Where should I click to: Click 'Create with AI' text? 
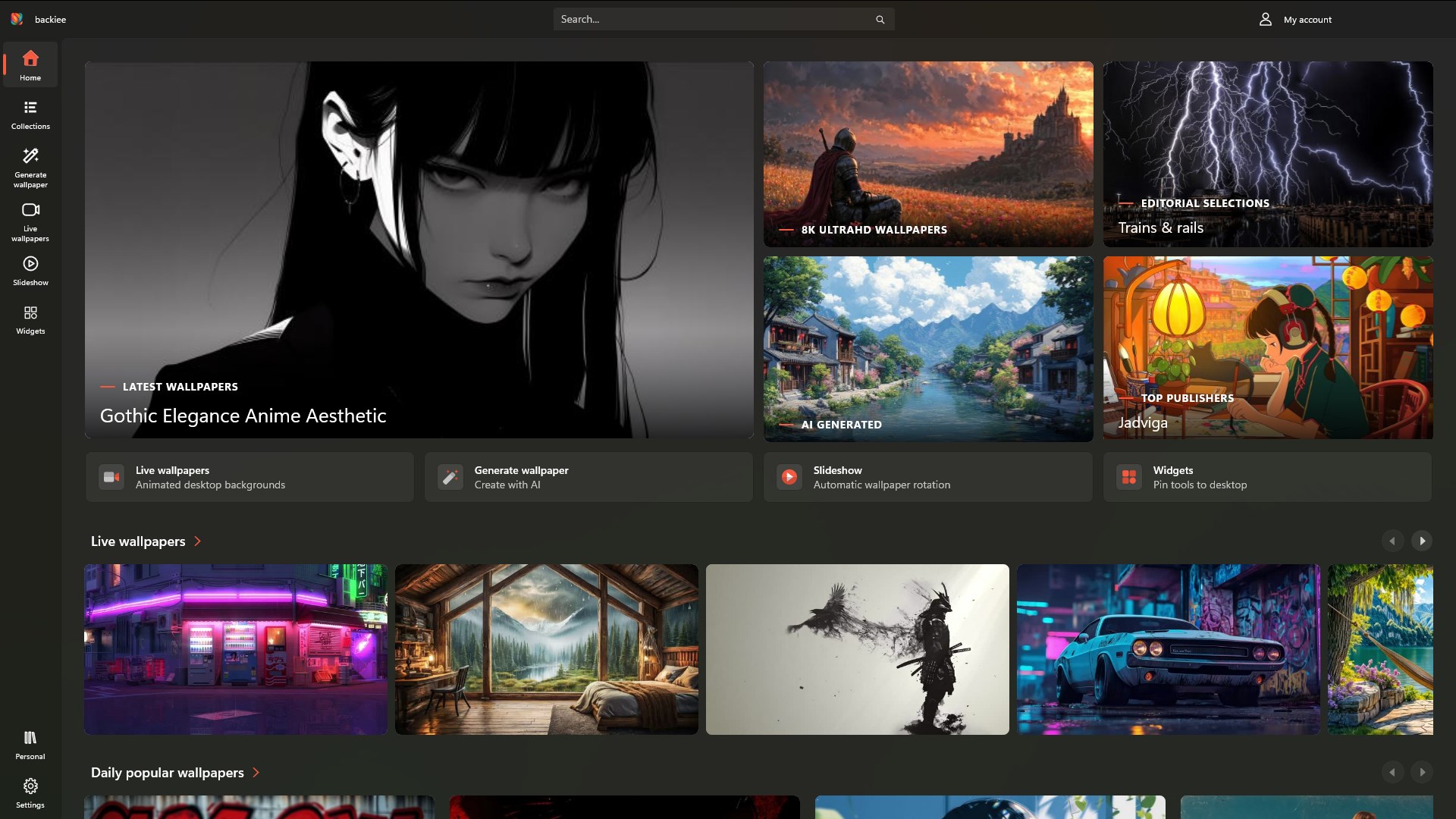[x=507, y=485]
